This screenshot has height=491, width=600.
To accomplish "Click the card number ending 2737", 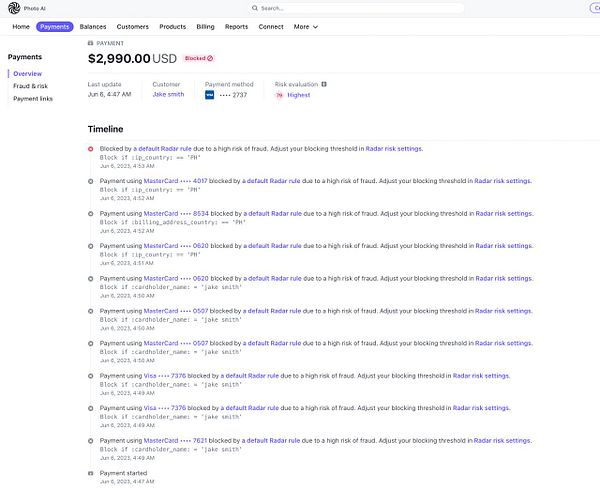I will [x=233, y=95].
